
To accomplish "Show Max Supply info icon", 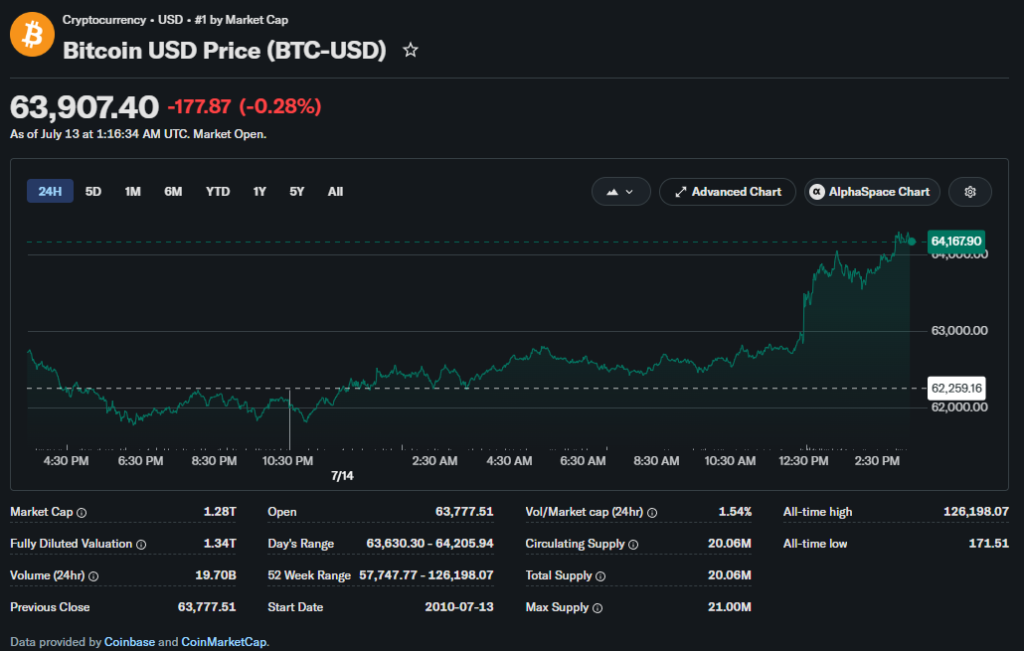I will tap(597, 608).
